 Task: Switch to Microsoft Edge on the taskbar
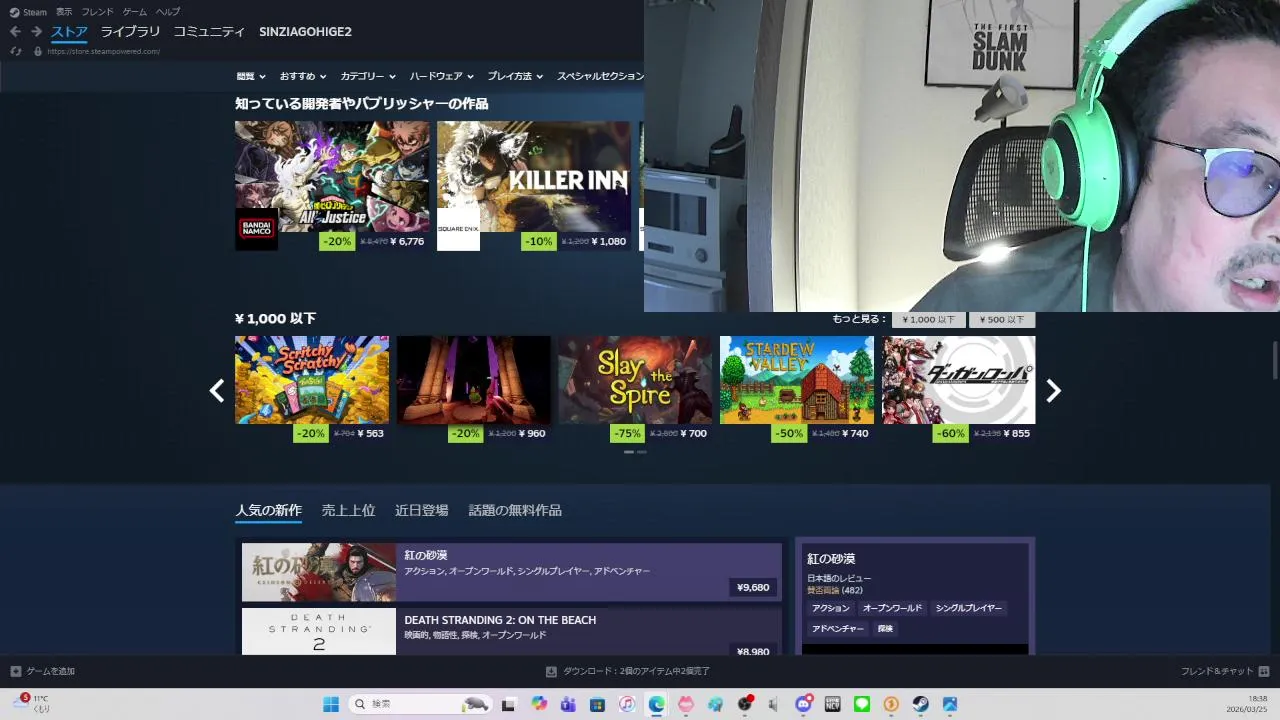(656, 704)
